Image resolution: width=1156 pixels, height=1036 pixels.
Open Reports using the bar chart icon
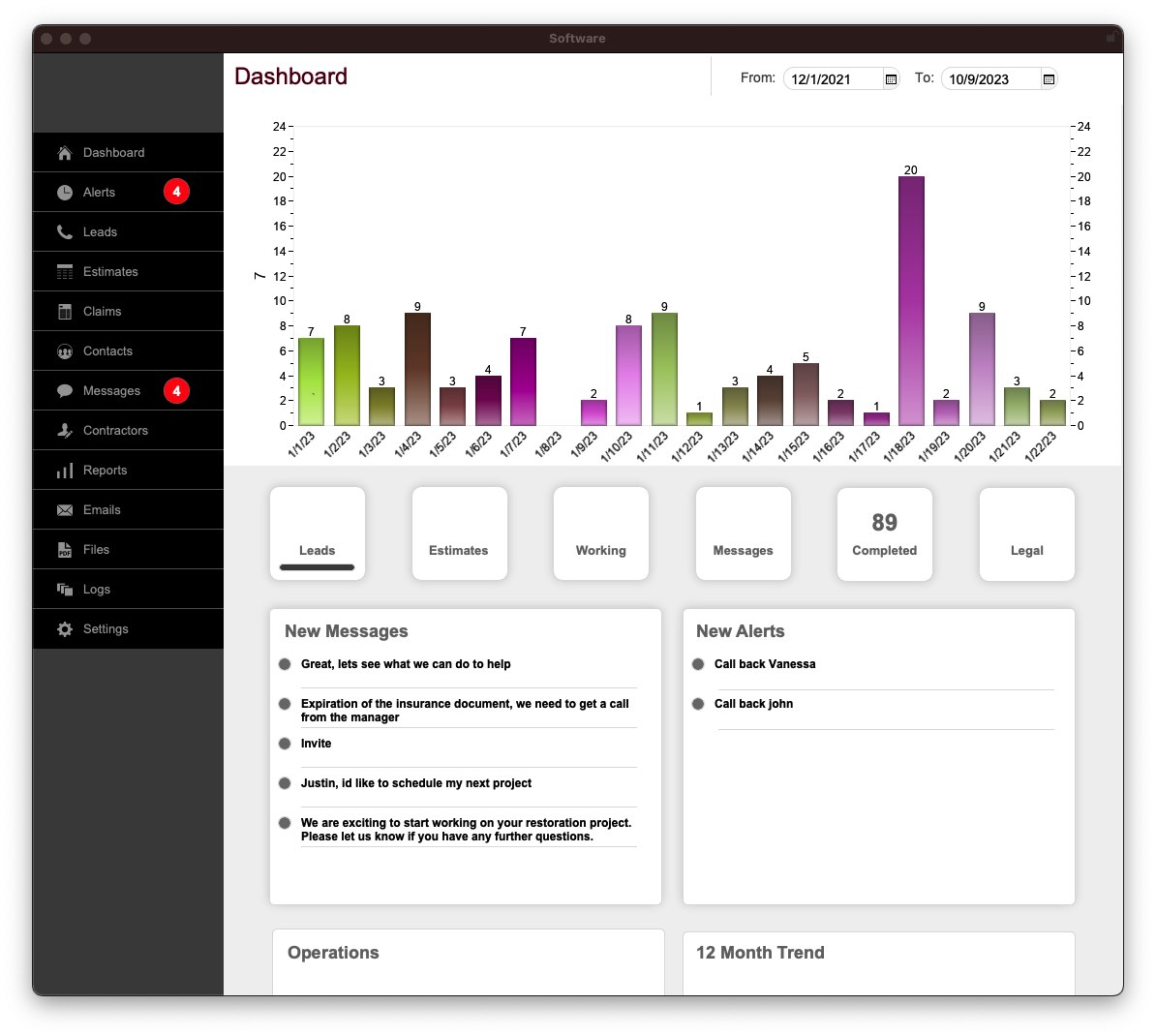(65, 471)
